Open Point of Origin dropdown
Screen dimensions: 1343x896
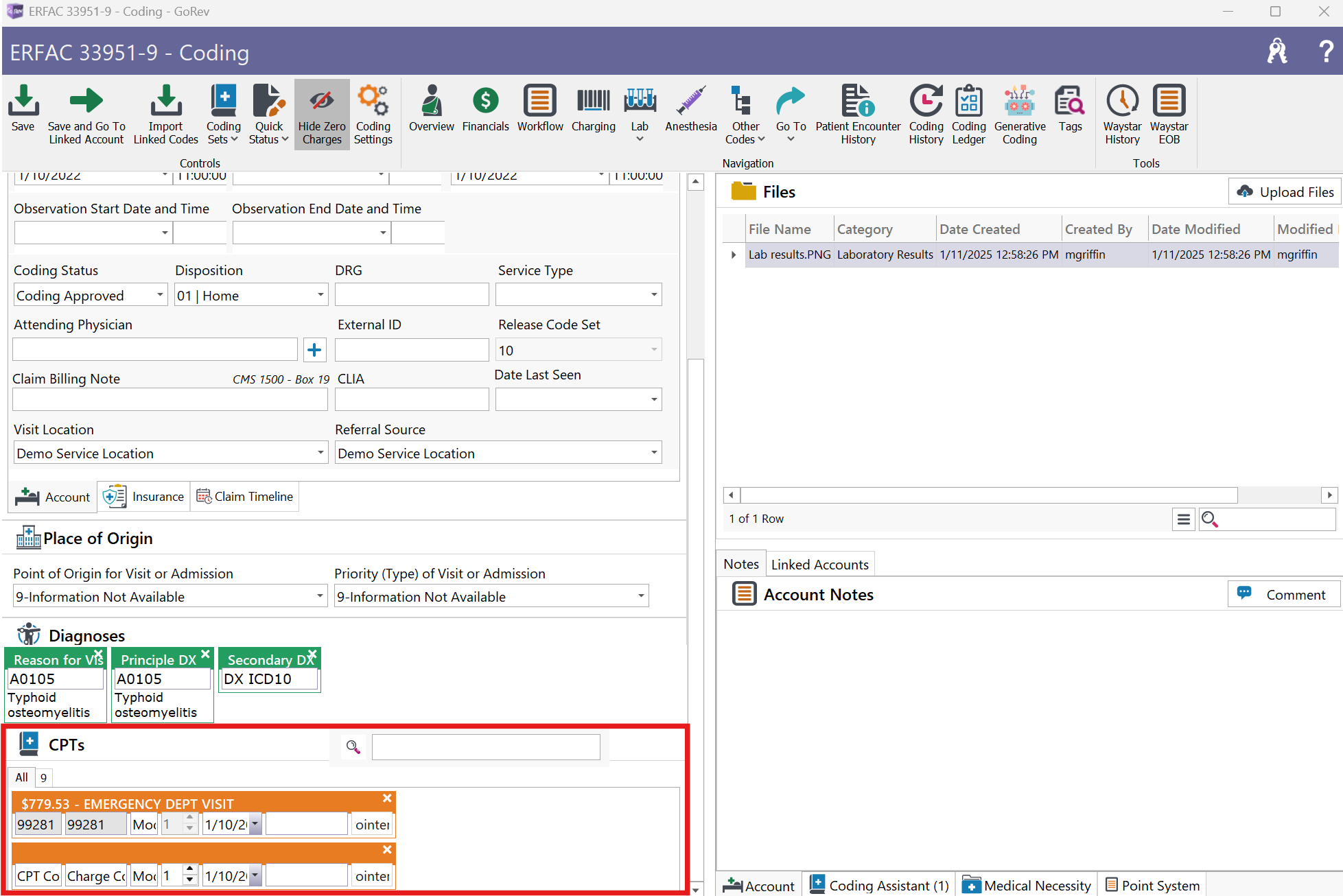click(x=320, y=596)
